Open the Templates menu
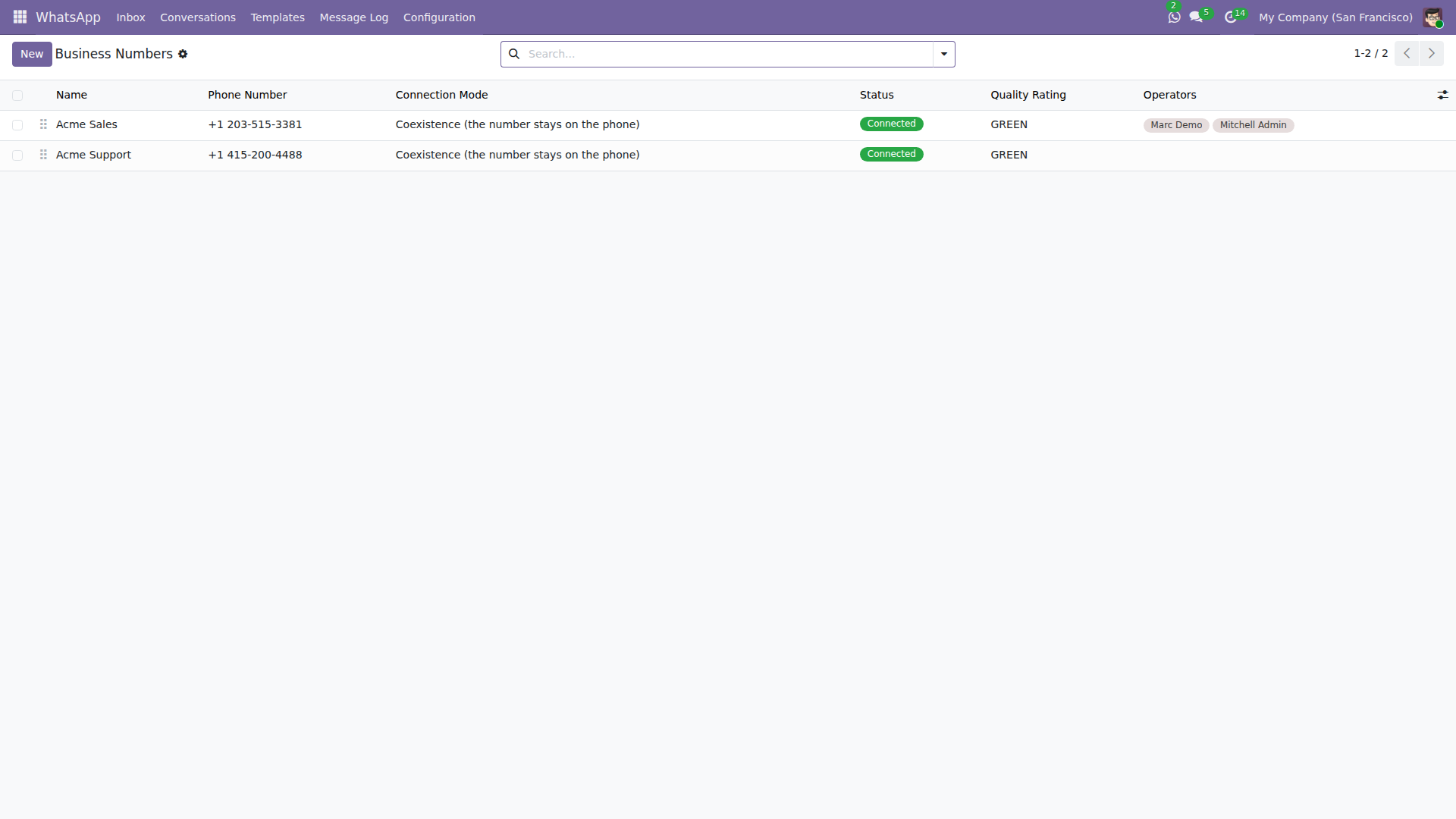The image size is (1456, 819). point(278,17)
